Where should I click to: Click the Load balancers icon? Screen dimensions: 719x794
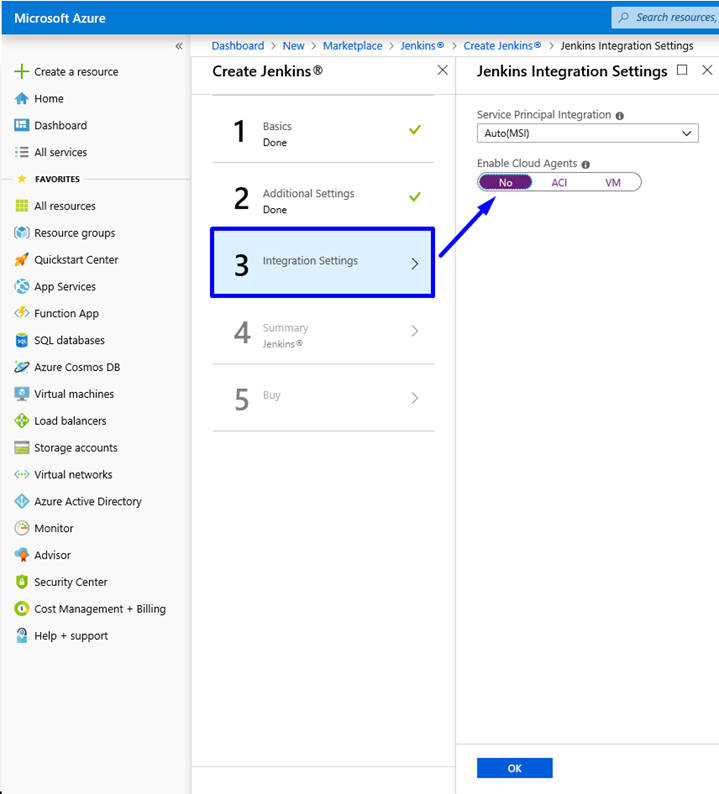[x=21, y=420]
